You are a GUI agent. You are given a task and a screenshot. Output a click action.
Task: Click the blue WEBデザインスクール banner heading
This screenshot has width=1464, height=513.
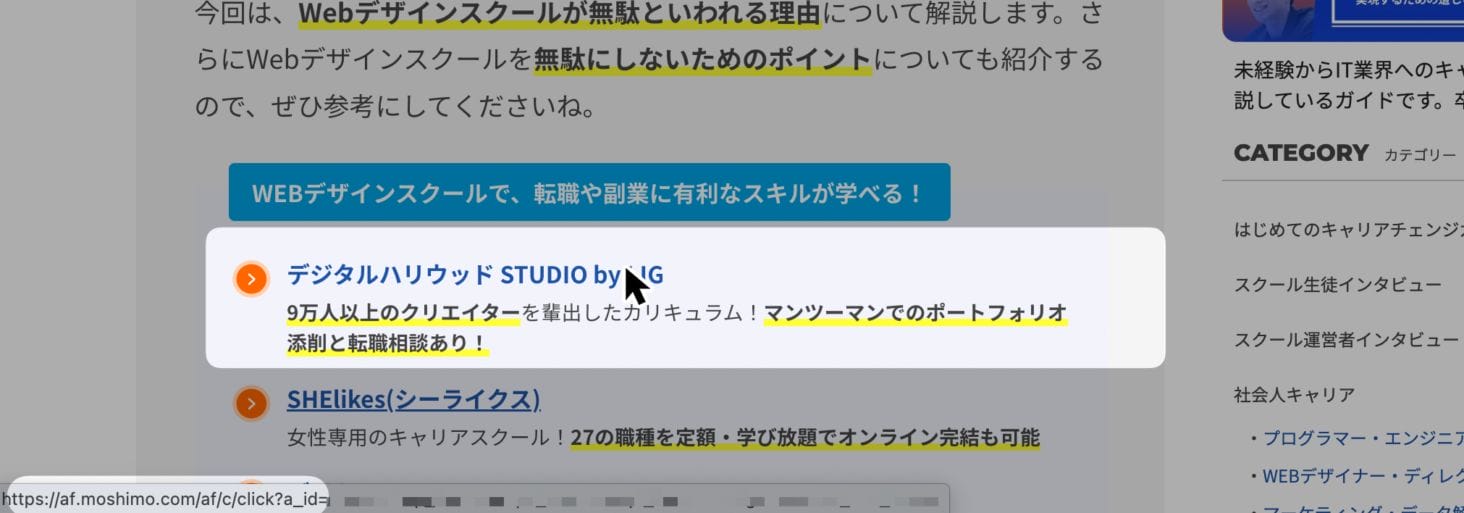tap(588, 193)
